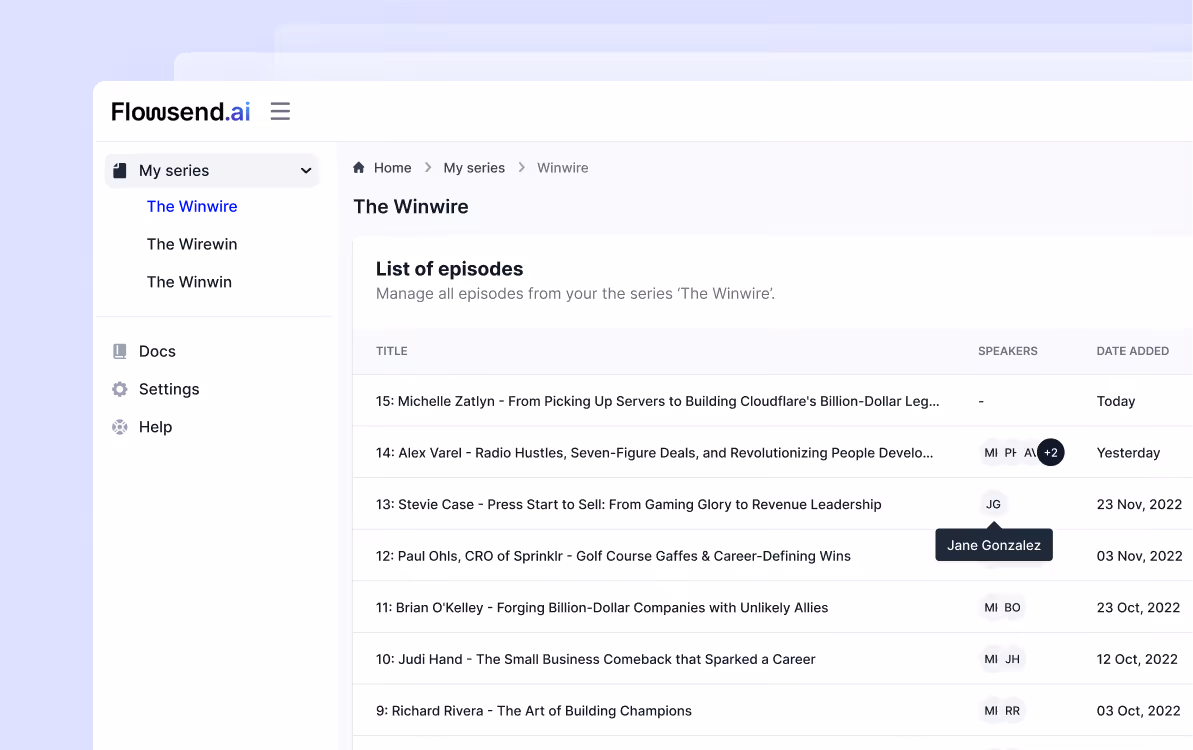Click the JG speaker avatar
1193x750 pixels.
tap(994, 504)
